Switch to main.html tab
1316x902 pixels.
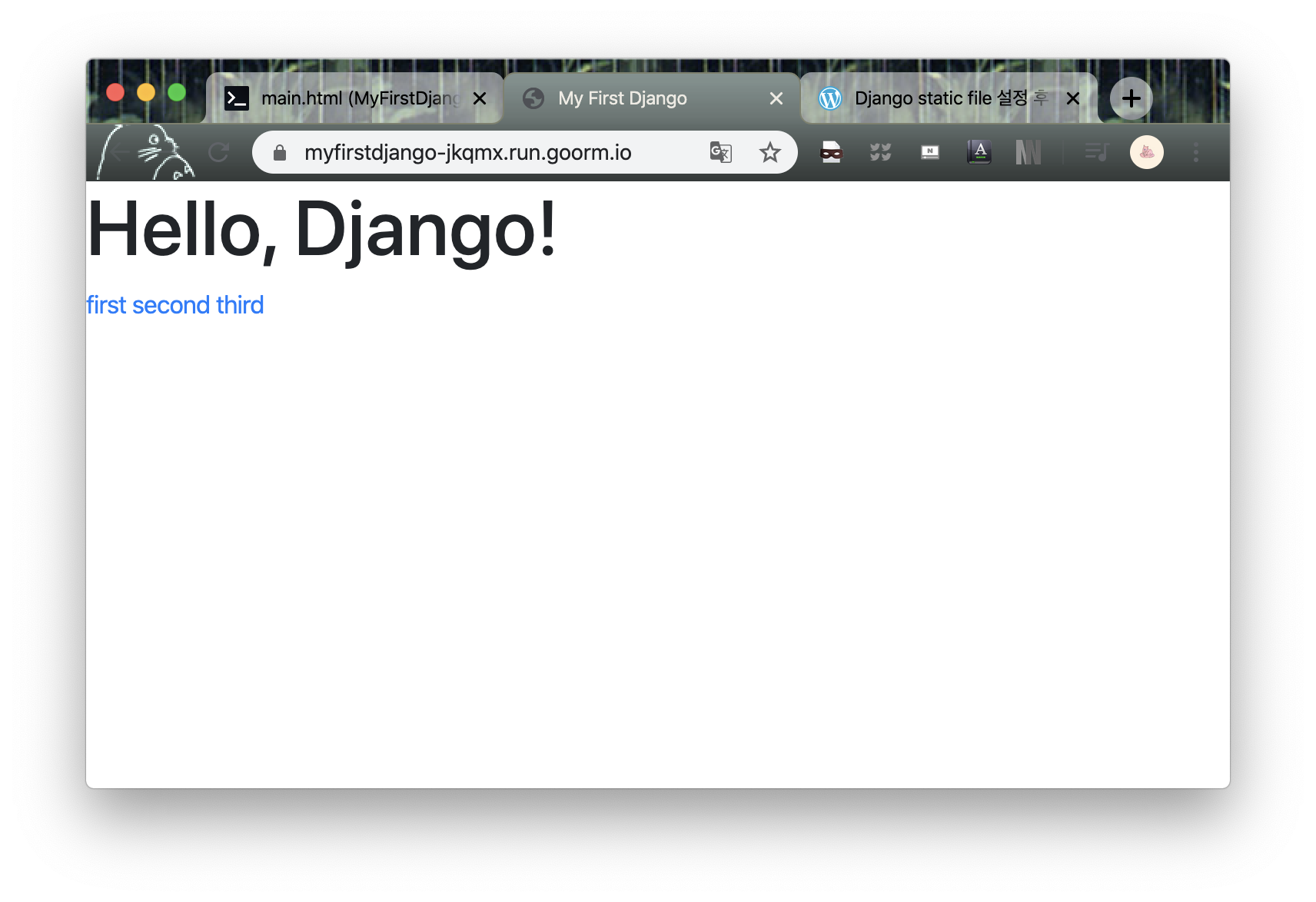[x=354, y=98]
